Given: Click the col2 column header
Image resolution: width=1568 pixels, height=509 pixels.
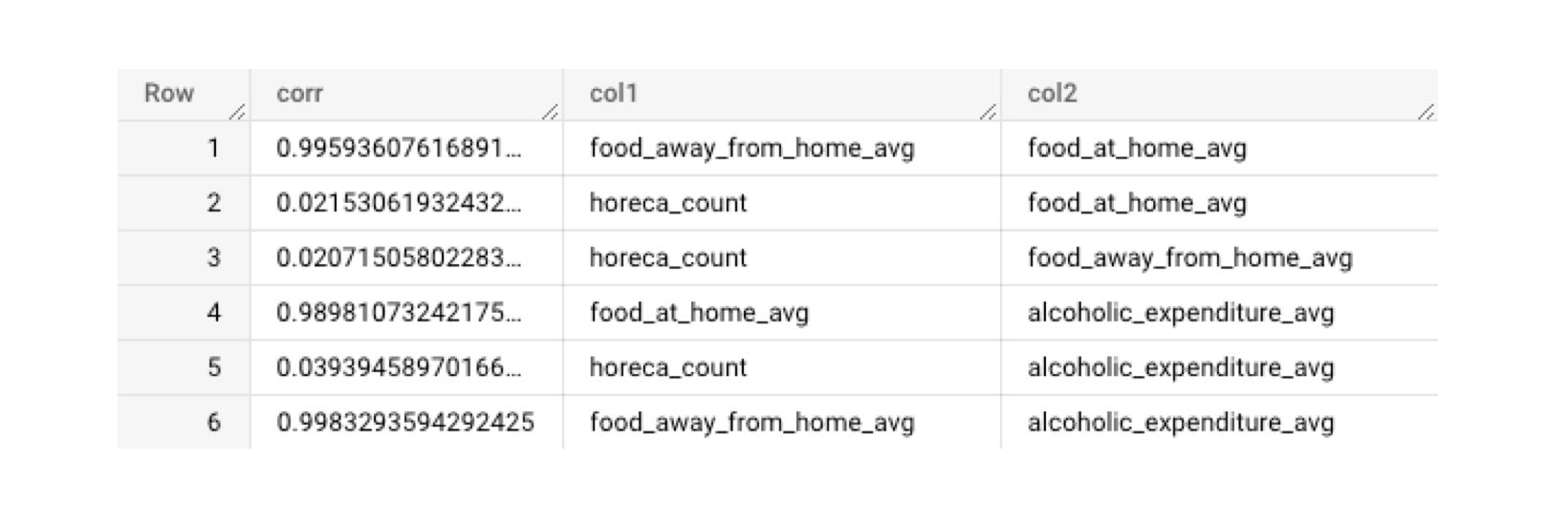Looking at the screenshot, I should (1052, 94).
